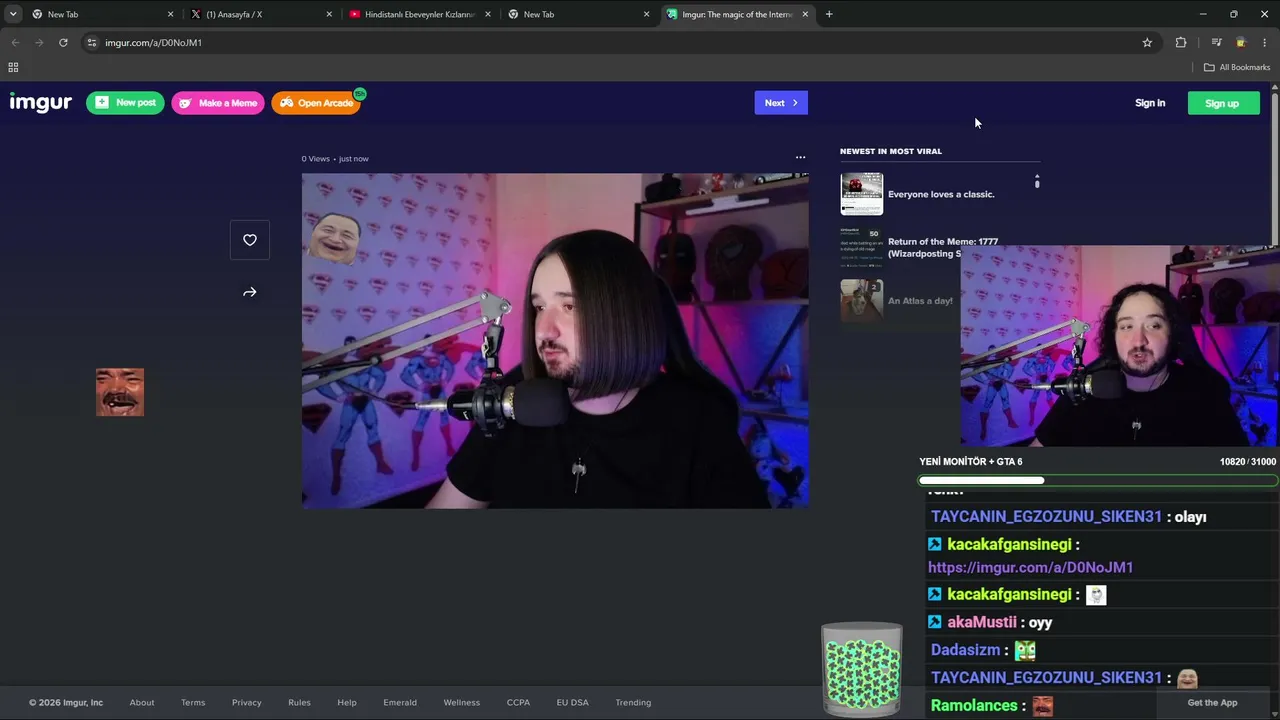
Task: Reload the imgur page
Action: click(x=63, y=43)
